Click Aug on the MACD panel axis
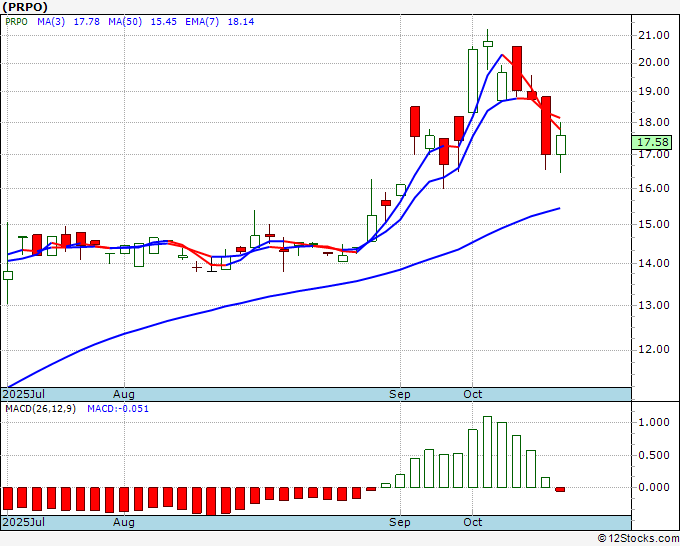 coord(124,522)
